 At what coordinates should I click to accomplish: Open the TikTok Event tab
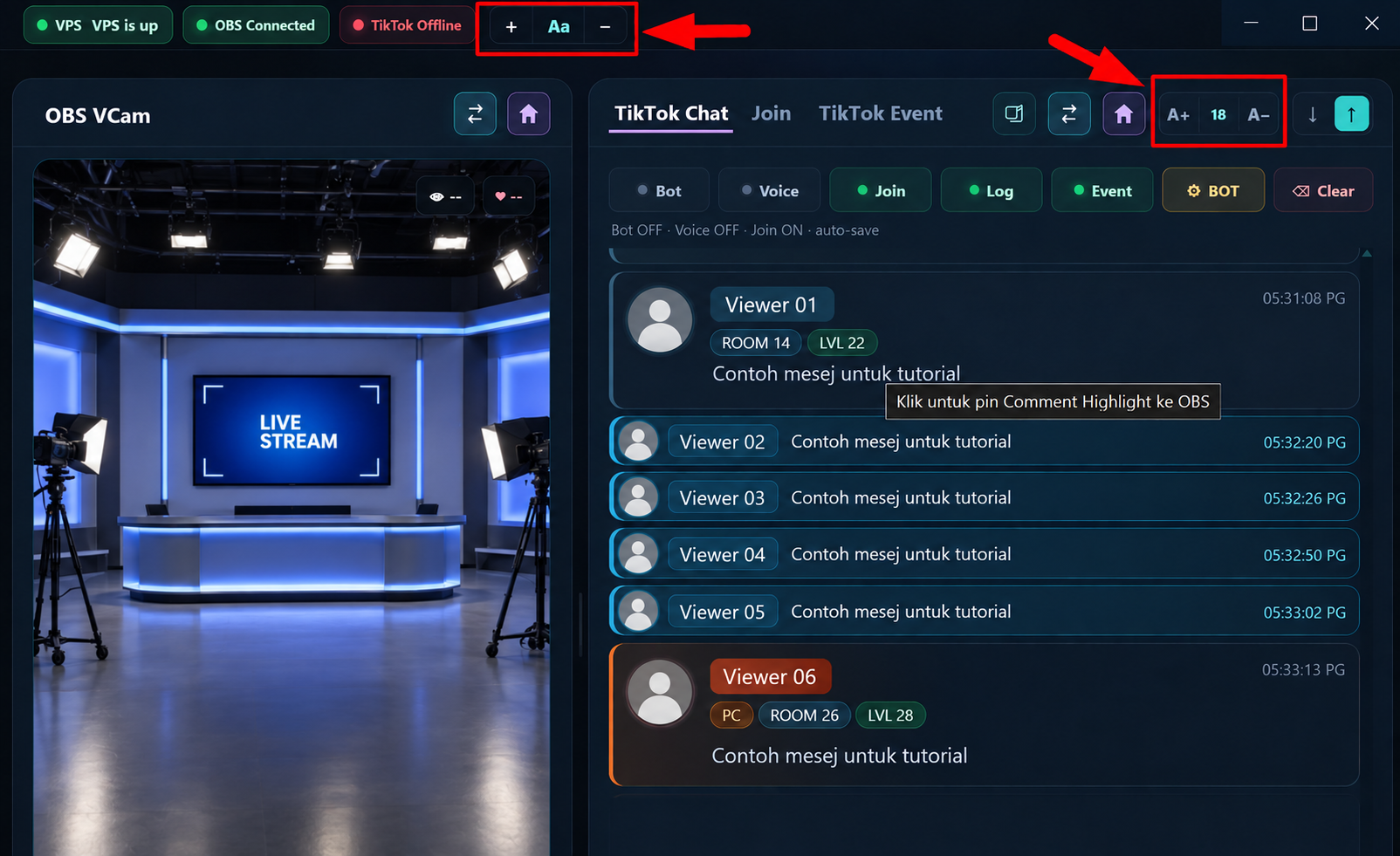click(x=881, y=113)
